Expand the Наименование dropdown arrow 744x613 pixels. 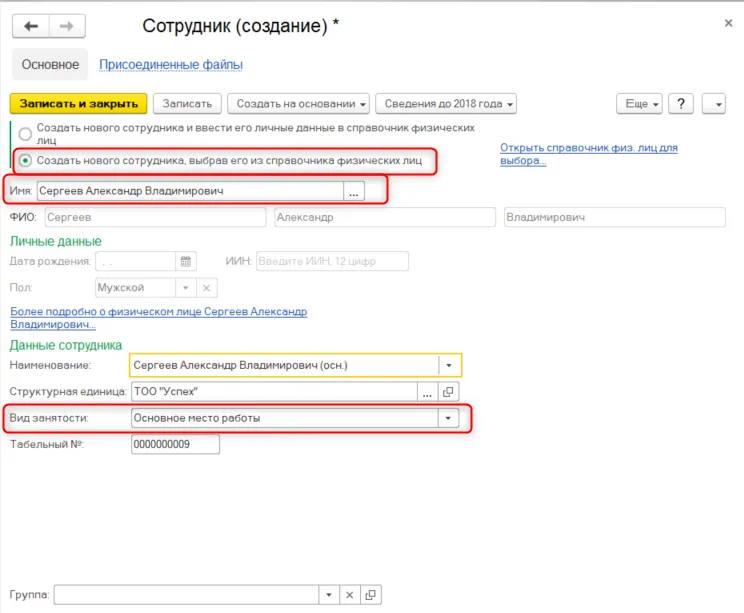click(x=448, y=365)
